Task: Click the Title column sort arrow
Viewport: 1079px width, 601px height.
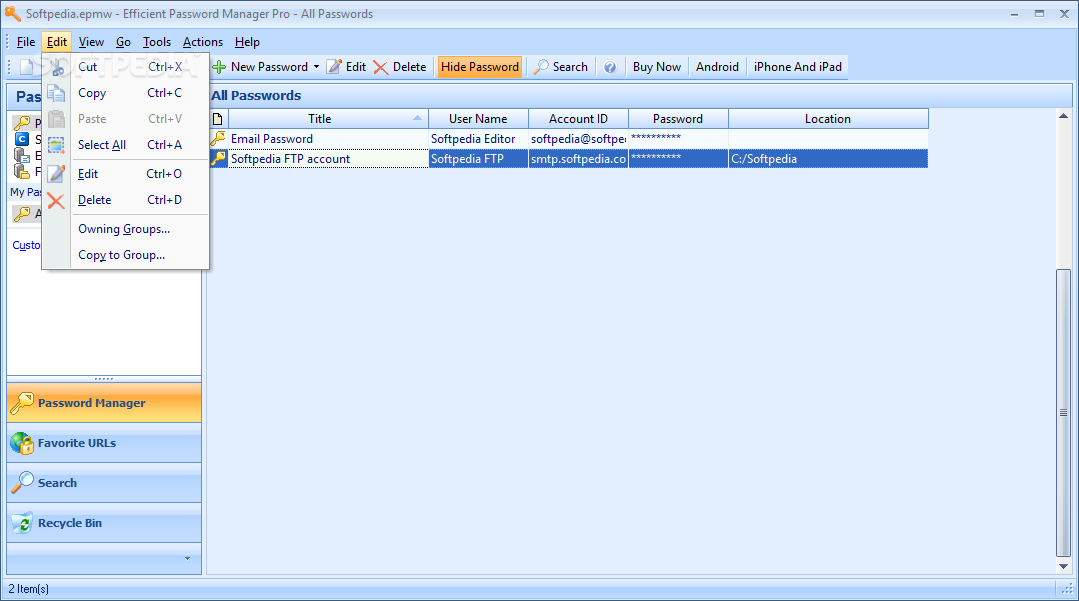Action: [417, 118]
